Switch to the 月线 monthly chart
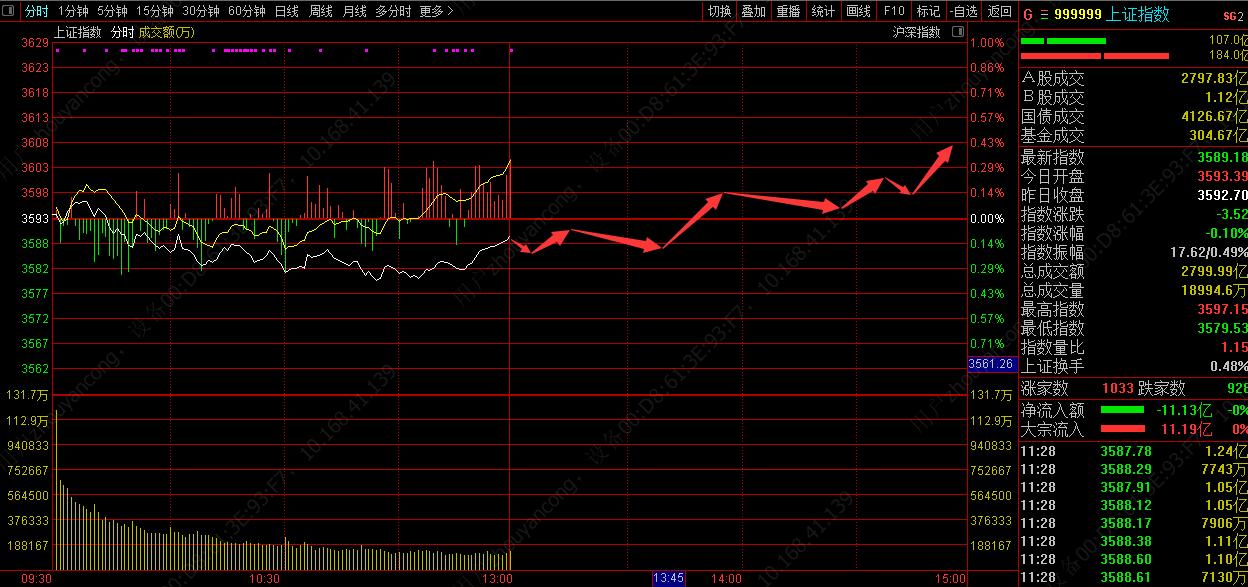This screenshot has height=587, width=1248. tap(354, 11)
